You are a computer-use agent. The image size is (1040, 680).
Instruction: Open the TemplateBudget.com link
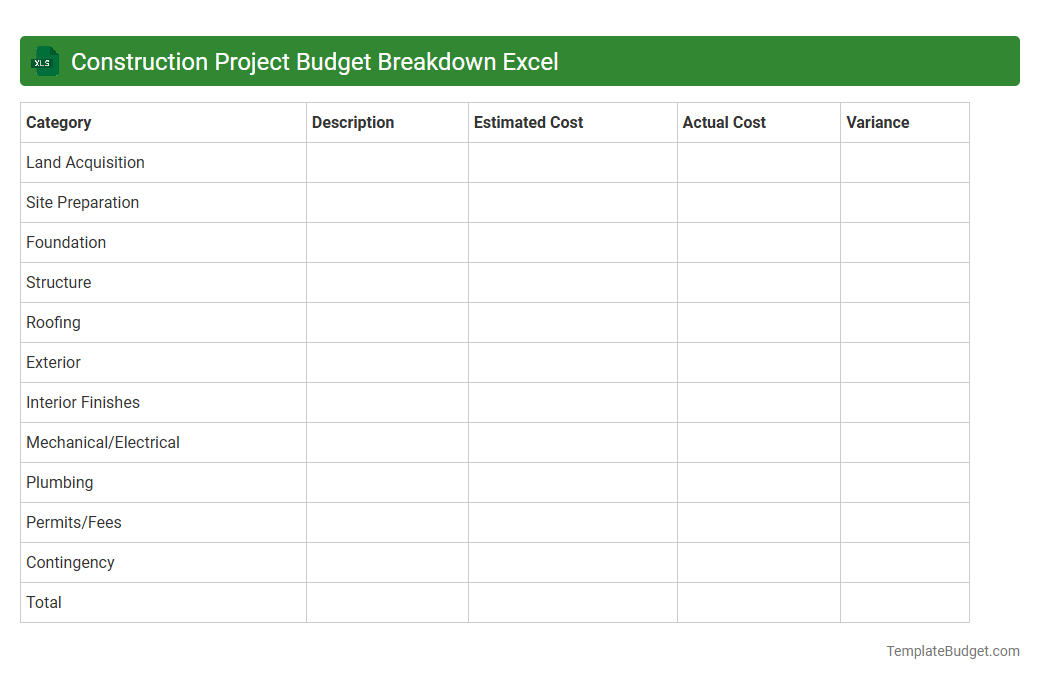tap(952, 651)
